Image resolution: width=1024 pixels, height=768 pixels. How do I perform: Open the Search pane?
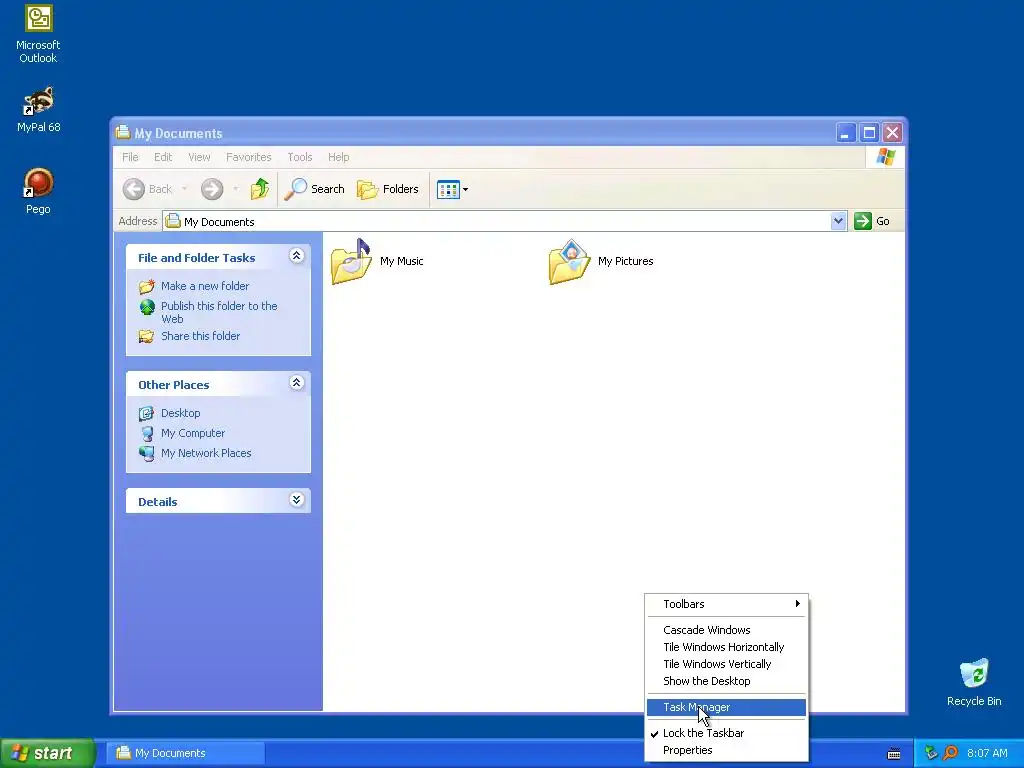click(x=314, y=189)
